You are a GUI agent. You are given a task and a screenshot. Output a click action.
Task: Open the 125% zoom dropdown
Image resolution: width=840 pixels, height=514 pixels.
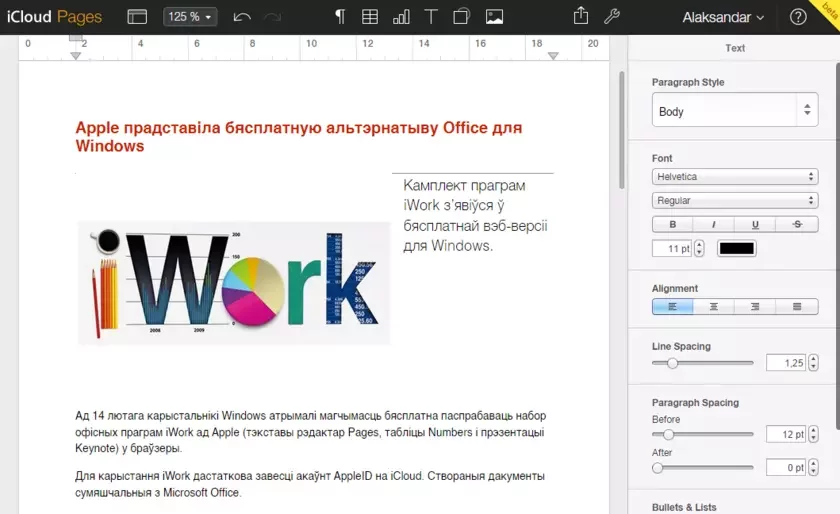(190, 17)
